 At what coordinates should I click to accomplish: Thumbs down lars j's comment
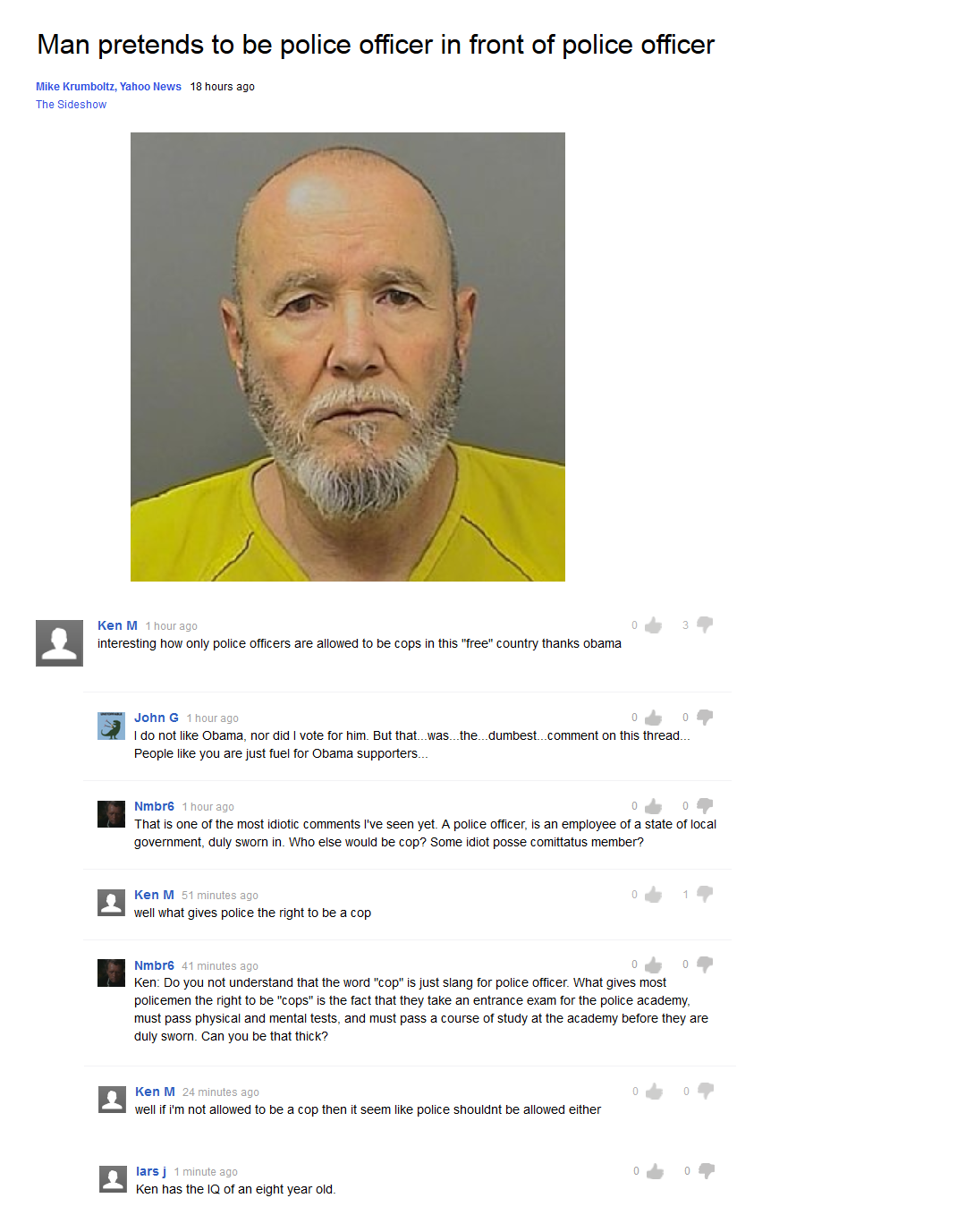(x=707, y=1171)
